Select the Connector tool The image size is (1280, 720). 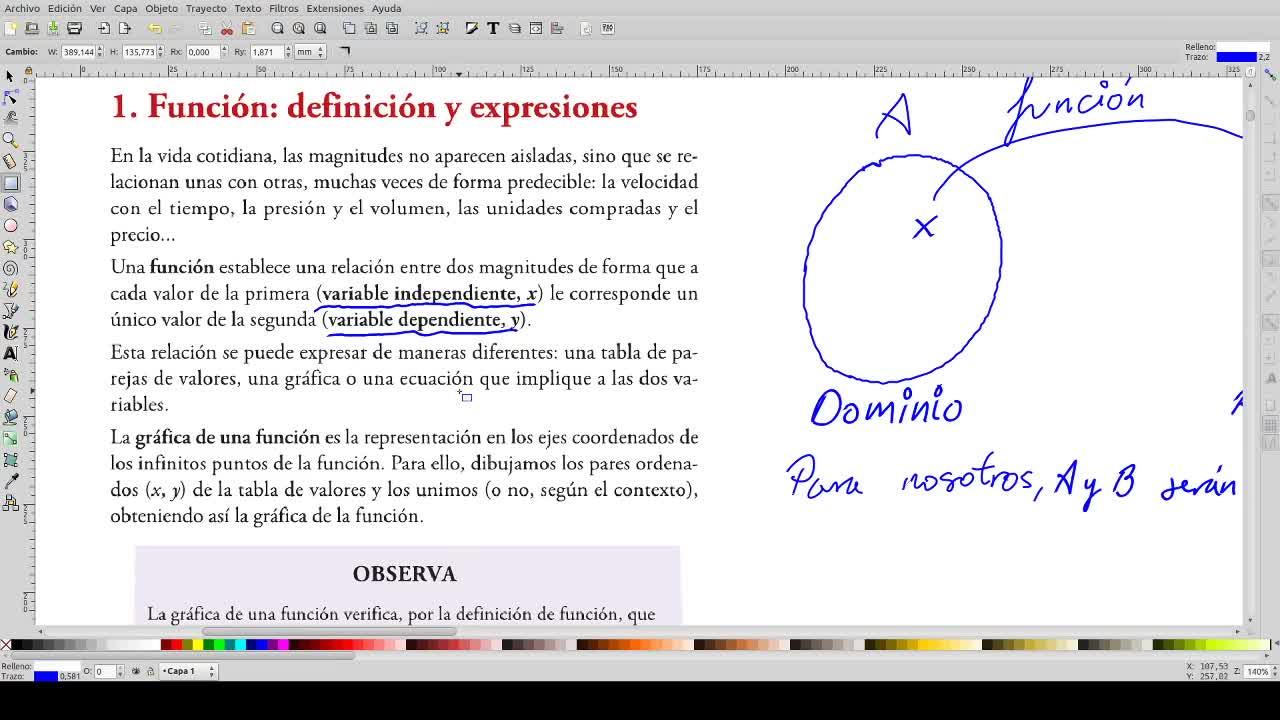10,503
